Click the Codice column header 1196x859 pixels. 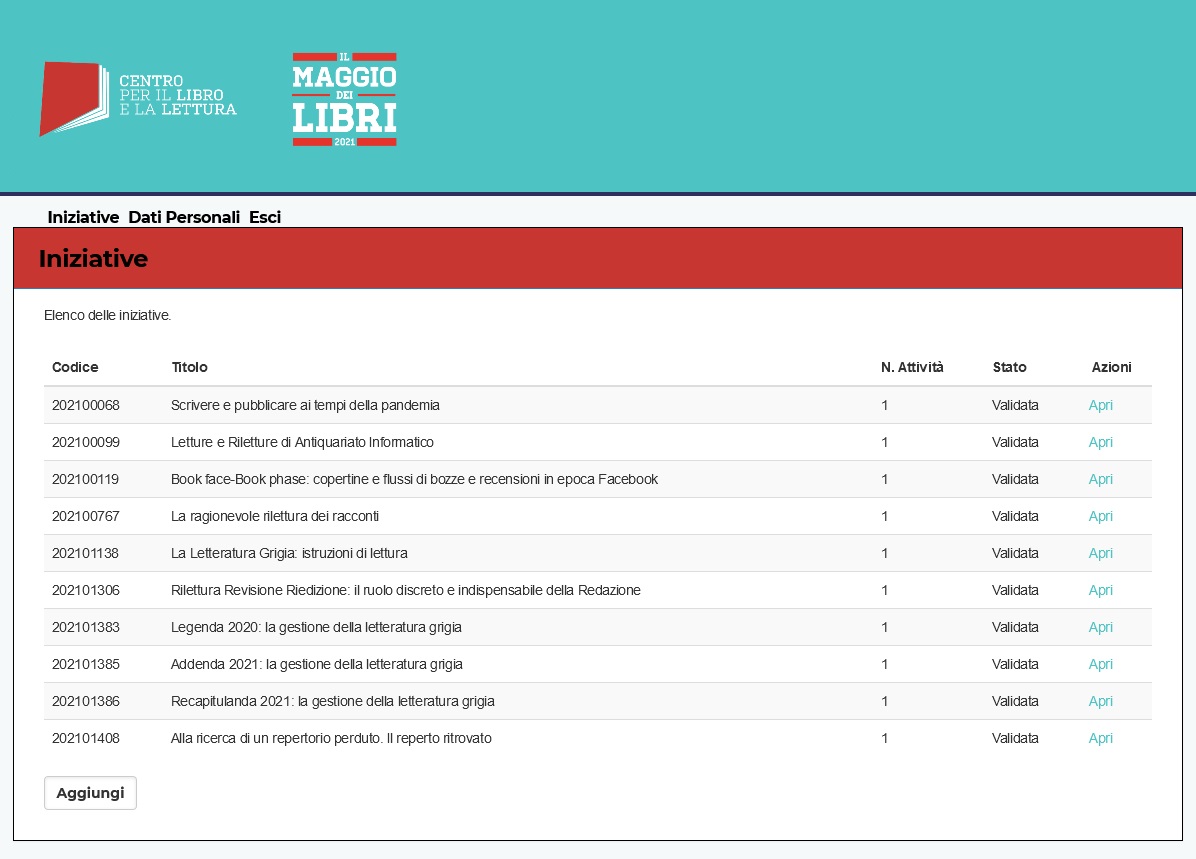(x=75, y=367)
